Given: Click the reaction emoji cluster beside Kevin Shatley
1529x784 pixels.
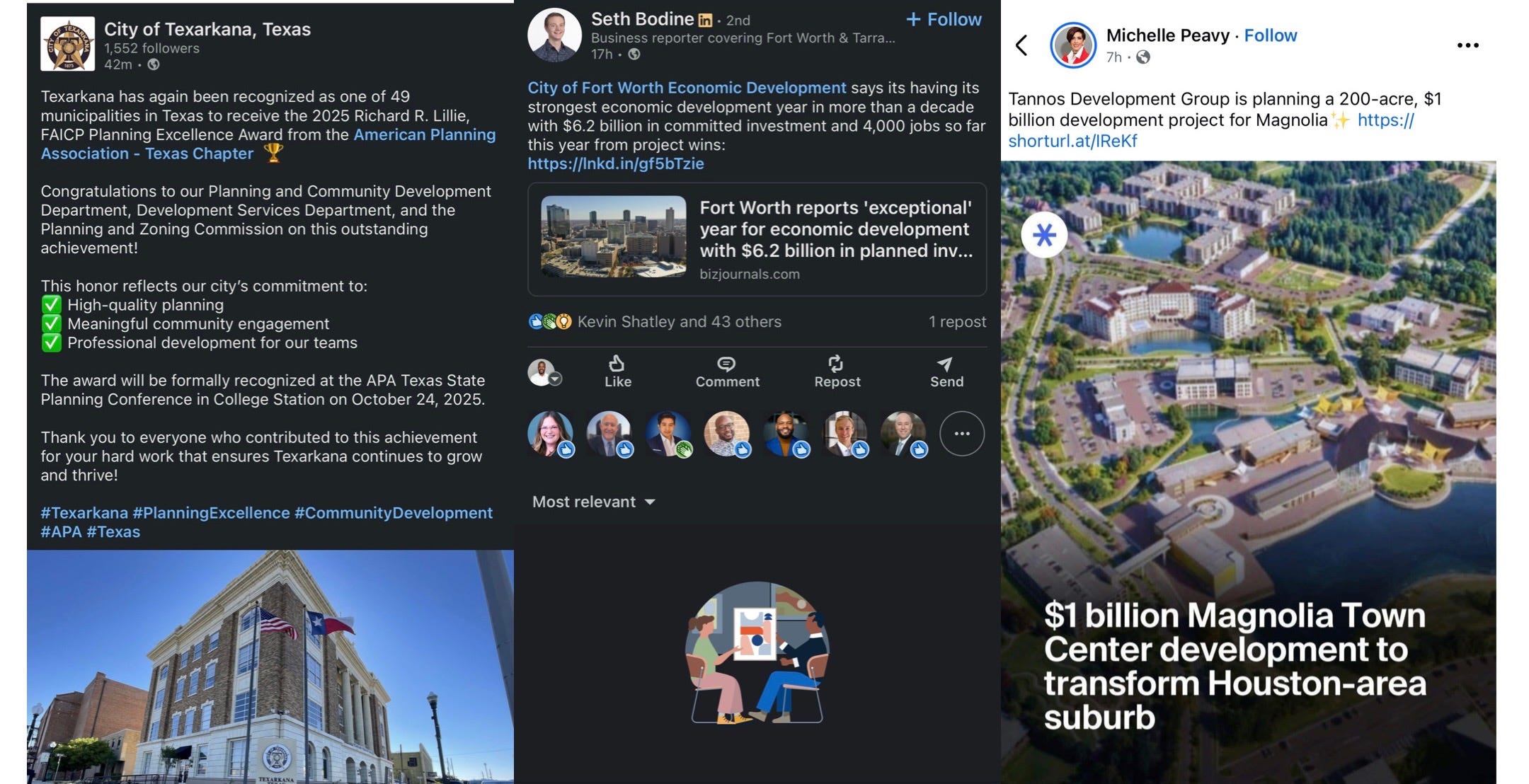Looking at the screenshot, I should 549,322.
